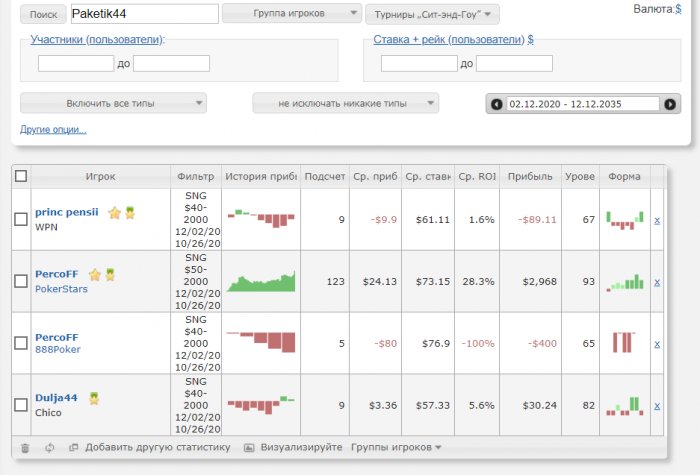The image size is (700, 475).
Task: Check the princ pensii row checkbox
Action: pyautogui.click(x=21, y=219)
